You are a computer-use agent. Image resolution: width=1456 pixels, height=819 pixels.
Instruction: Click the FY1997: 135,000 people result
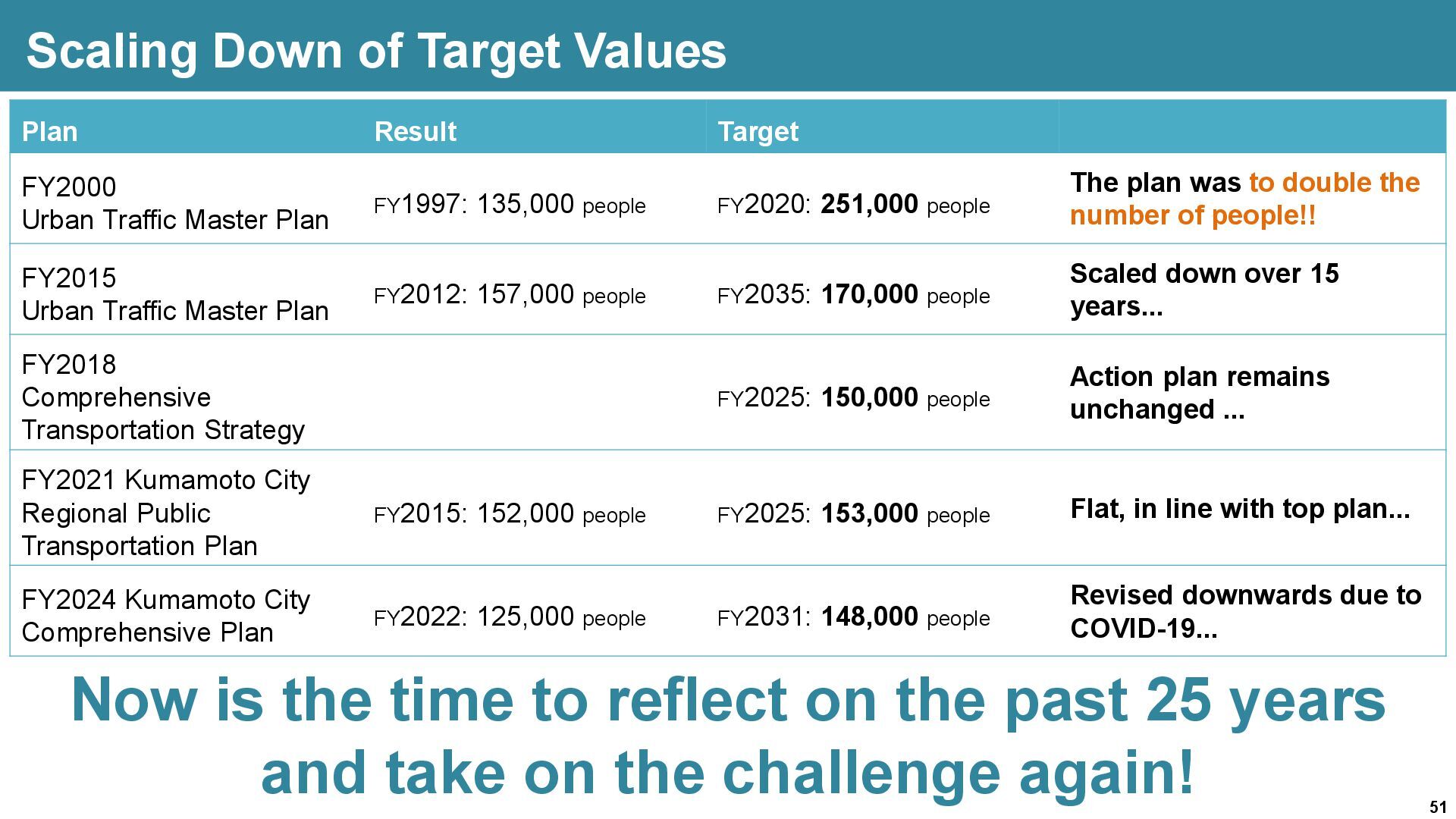click(510, 204)
